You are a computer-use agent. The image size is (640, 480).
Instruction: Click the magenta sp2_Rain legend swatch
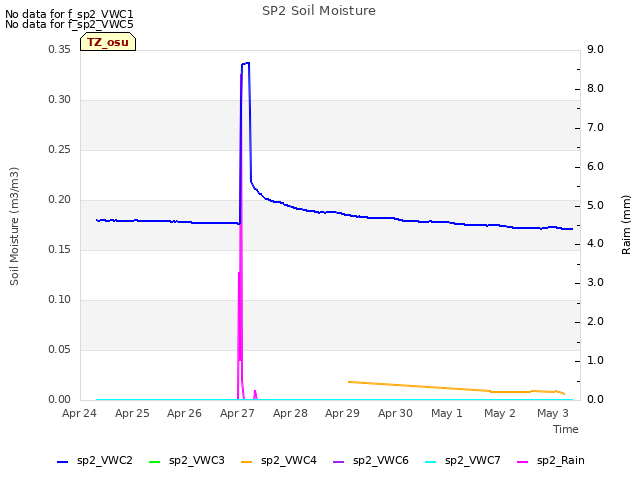click(523, 462)
